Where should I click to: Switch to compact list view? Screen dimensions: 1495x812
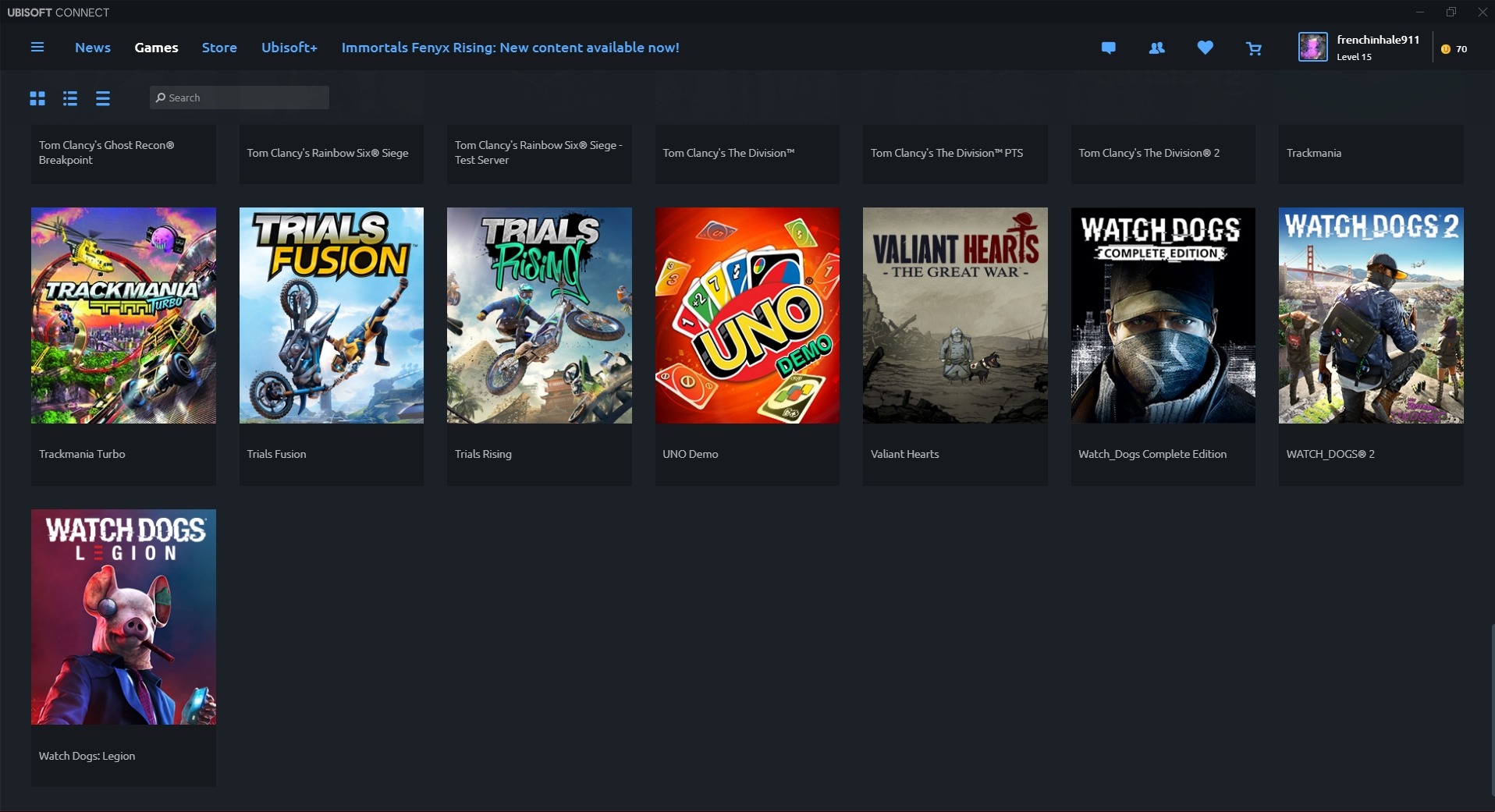pos(103,98)
